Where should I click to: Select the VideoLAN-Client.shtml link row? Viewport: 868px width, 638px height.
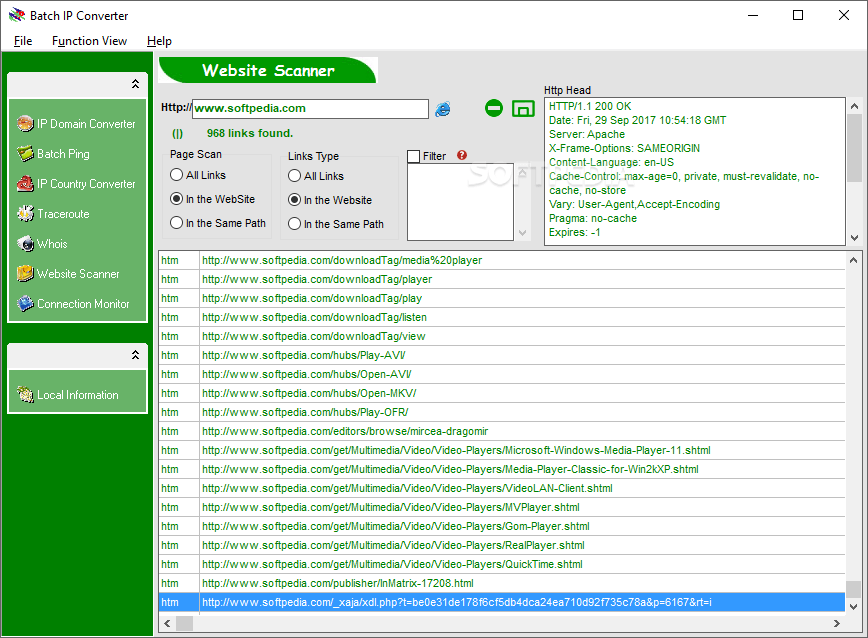point(502,488)
